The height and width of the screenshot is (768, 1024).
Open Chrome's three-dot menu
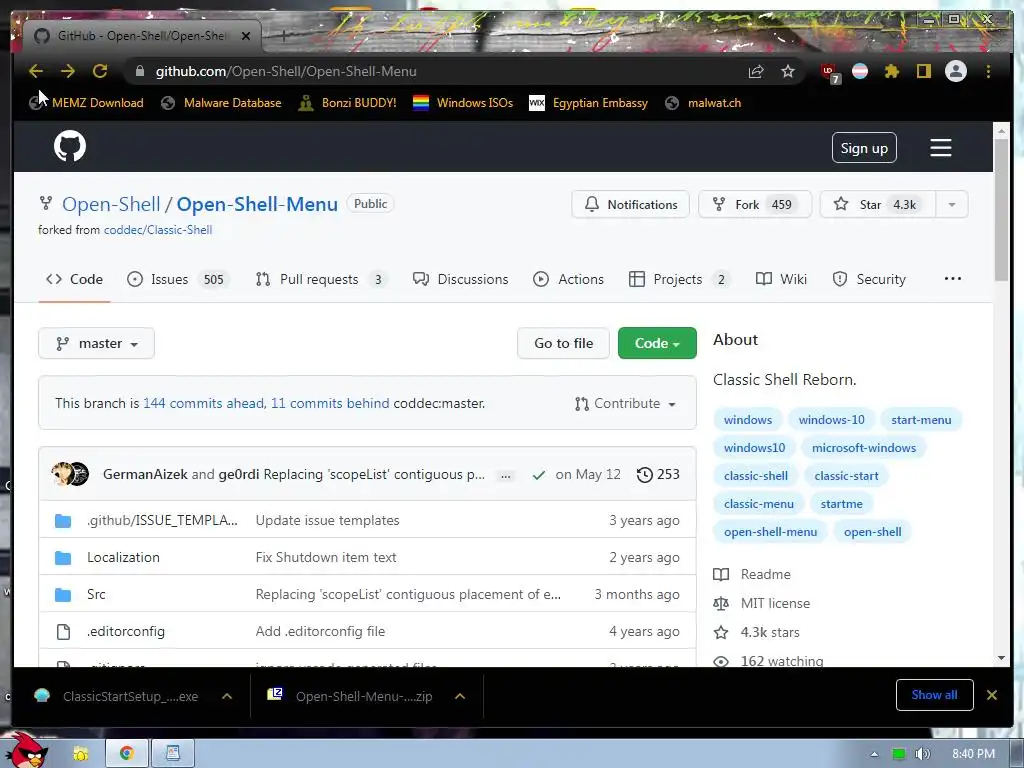click(x=988, y=71)
